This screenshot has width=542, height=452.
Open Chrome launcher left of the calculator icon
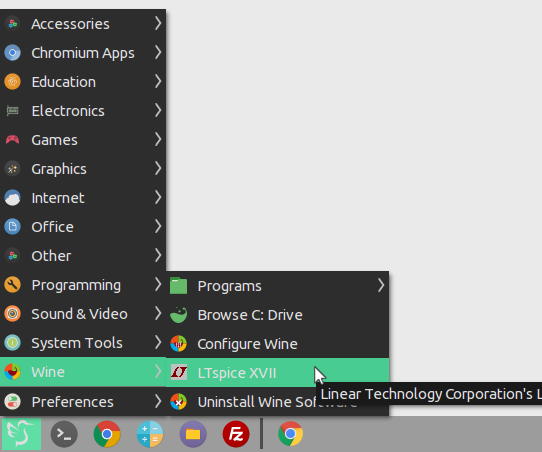coord(107,434)
